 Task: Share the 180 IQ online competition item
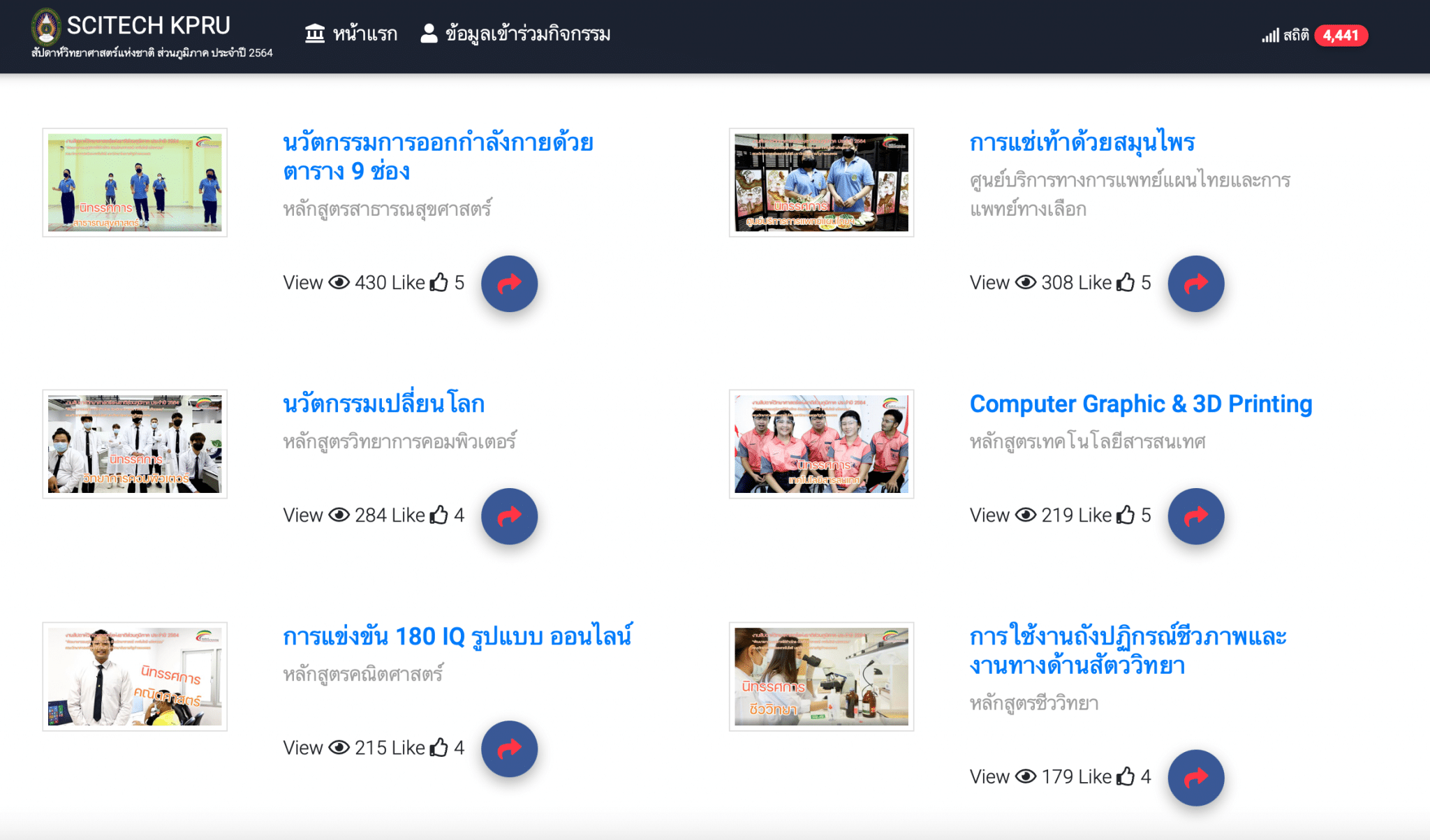[x=509, y=749]
